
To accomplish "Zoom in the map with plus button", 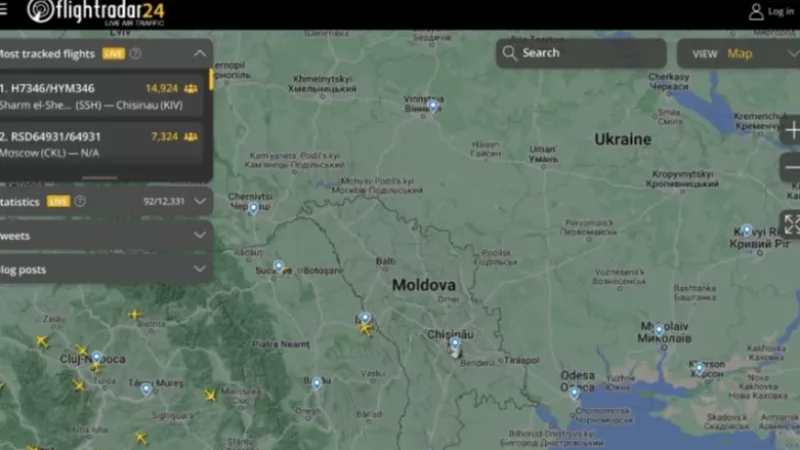I will click(x=791, y=132).
